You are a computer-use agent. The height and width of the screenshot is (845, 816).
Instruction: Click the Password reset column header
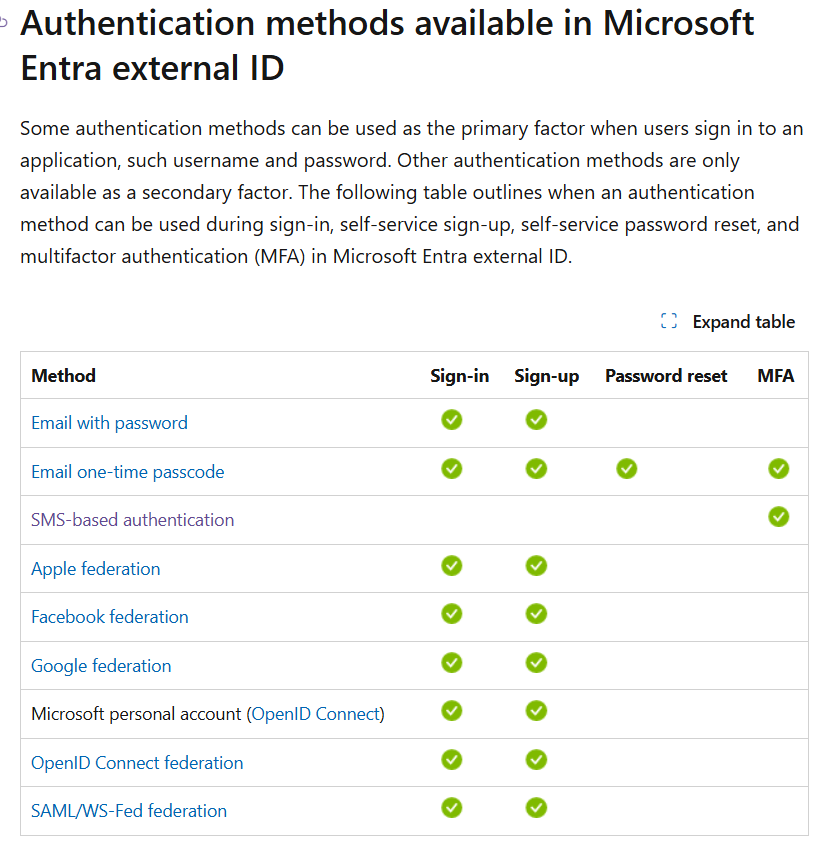pyautogui.click(x=666, y=376)
